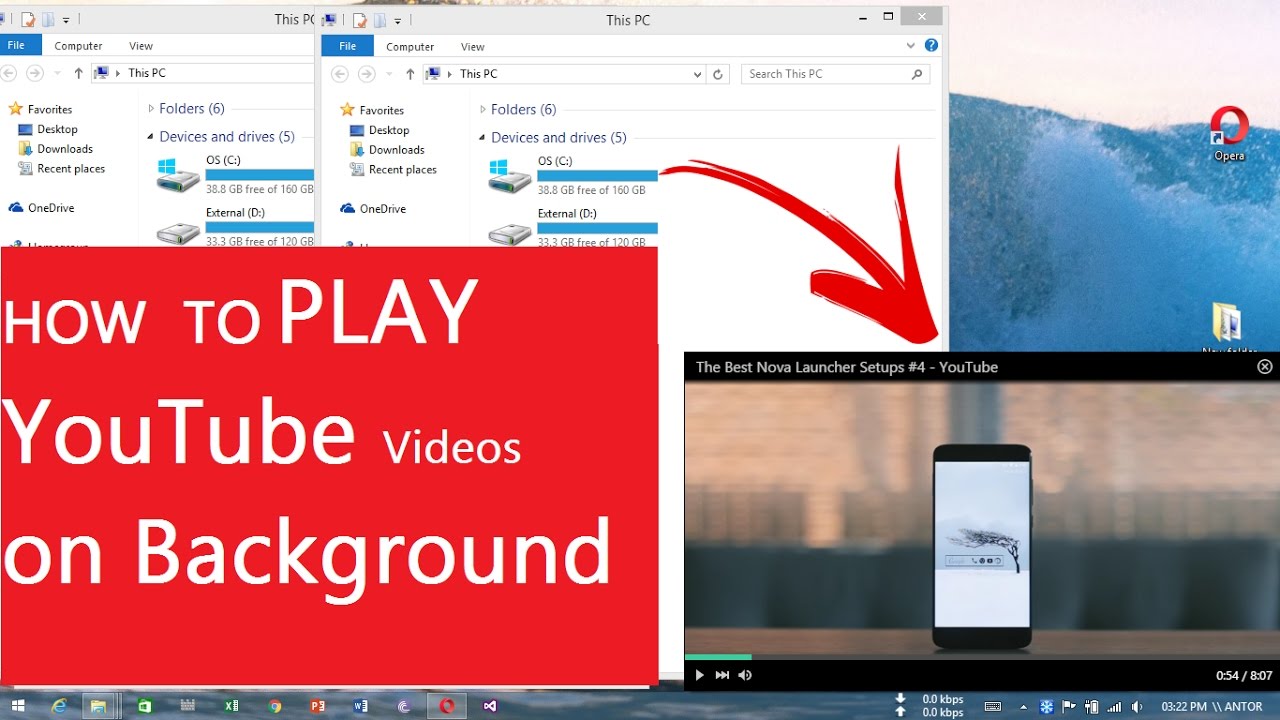Open Help in front This PC window
Viewport: 1280px width, 720px height.
click(x=931, y=45)
